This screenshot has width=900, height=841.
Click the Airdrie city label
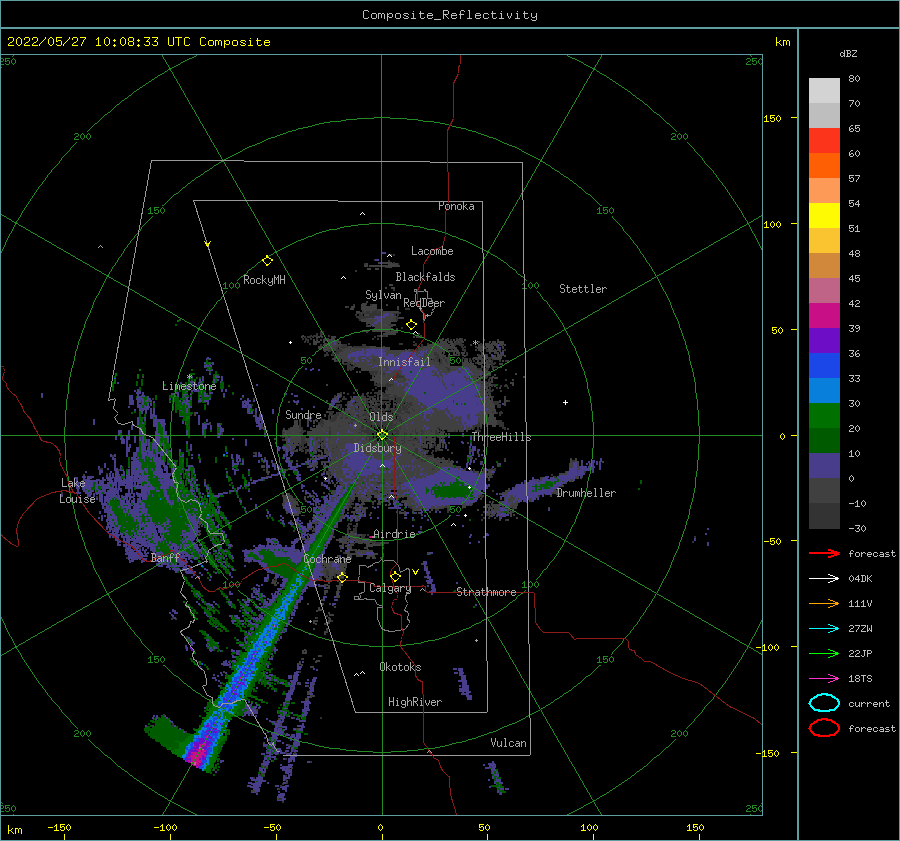pyautogui.click(x=394, y=534)
